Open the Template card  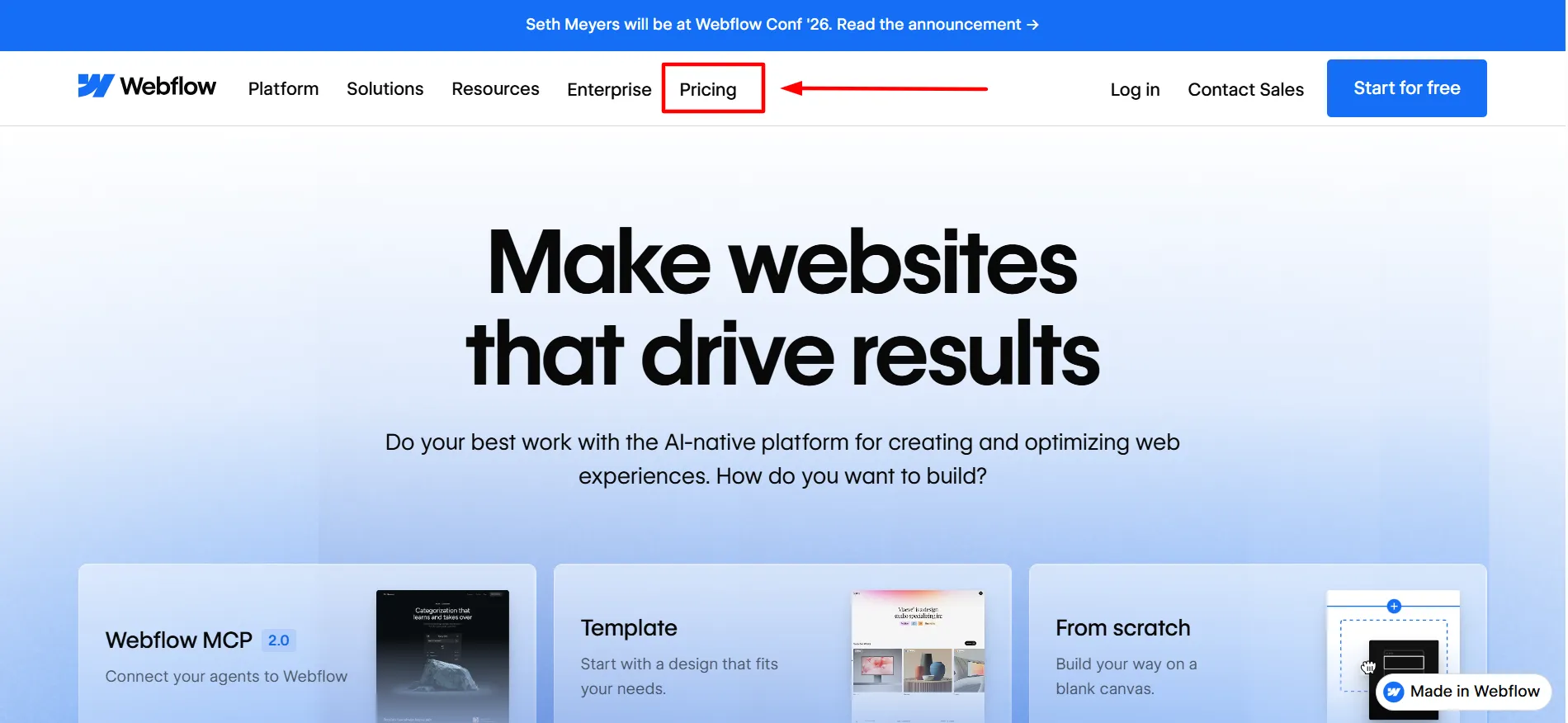pyautogui.click(x=782, y=644)
